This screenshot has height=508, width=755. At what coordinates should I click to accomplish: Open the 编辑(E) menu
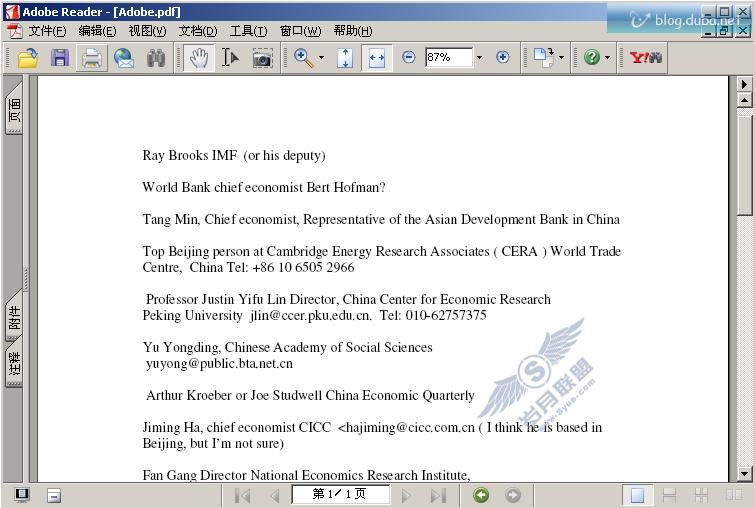coord(97,31)
